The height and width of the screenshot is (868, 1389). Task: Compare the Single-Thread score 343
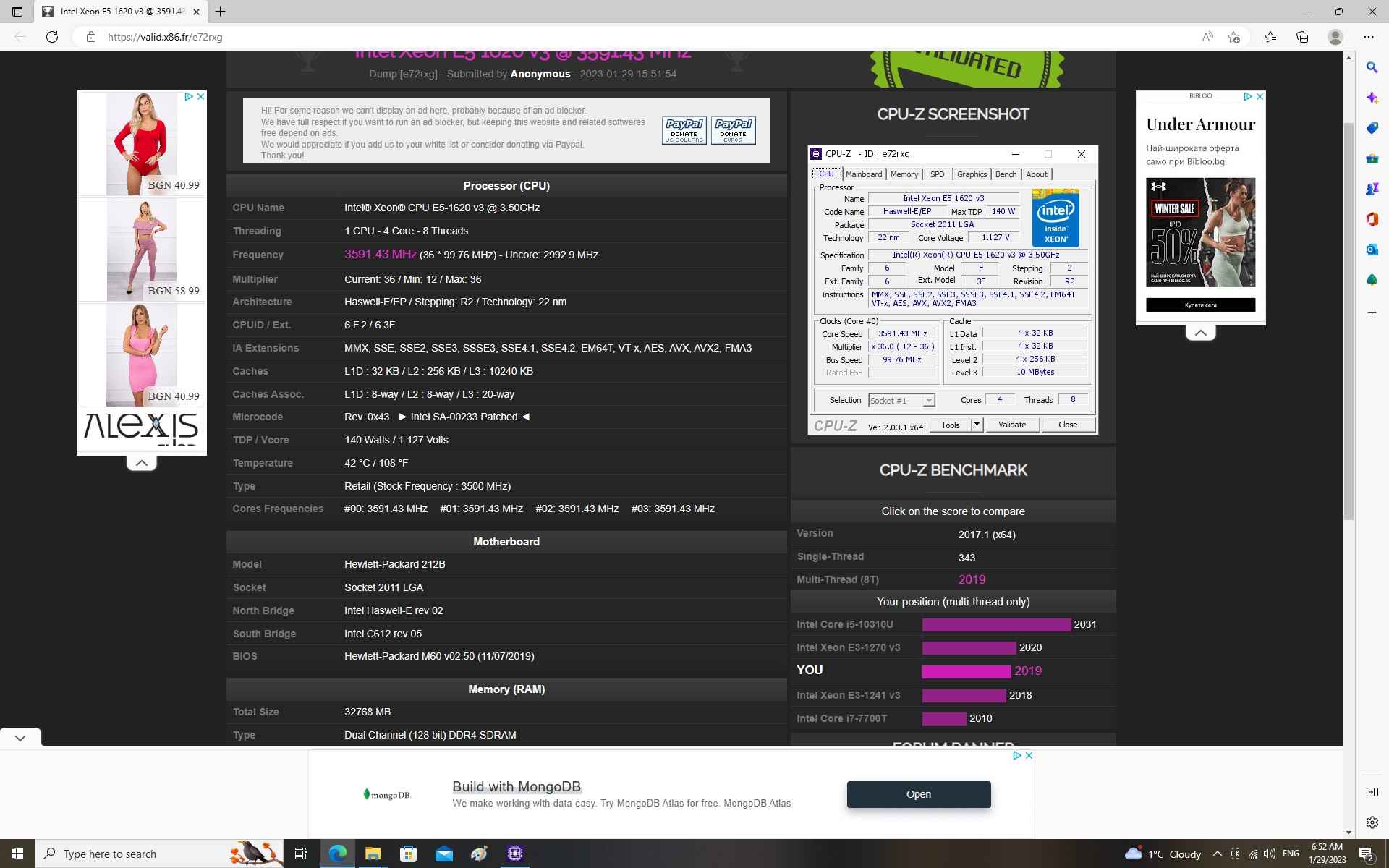[x=967, y=558]
